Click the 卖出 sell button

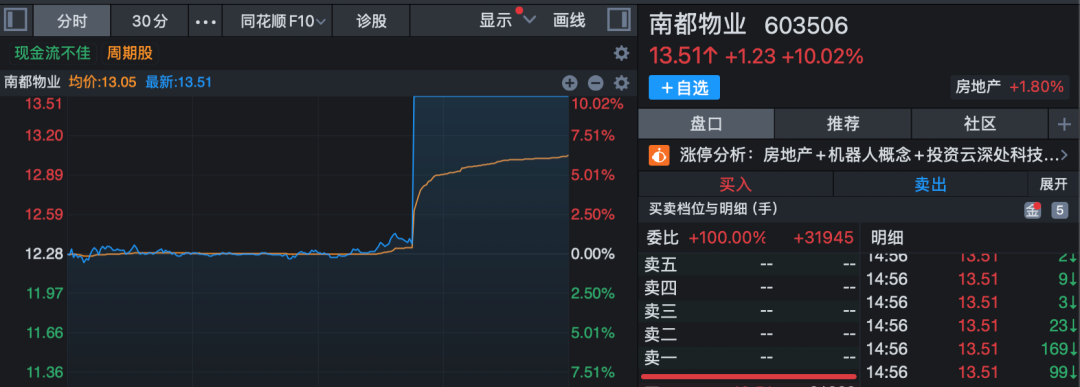[930, 185]
